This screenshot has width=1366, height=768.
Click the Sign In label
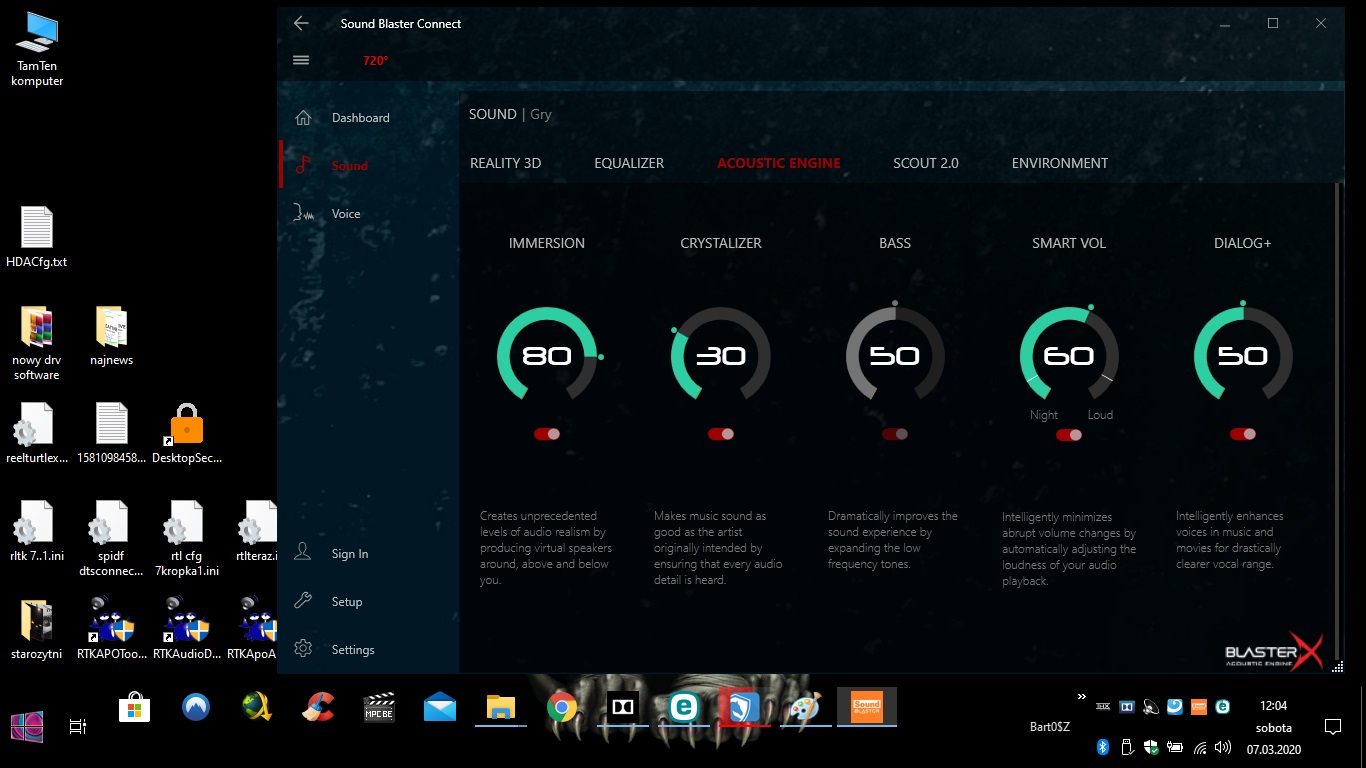(x=350, y=554)
